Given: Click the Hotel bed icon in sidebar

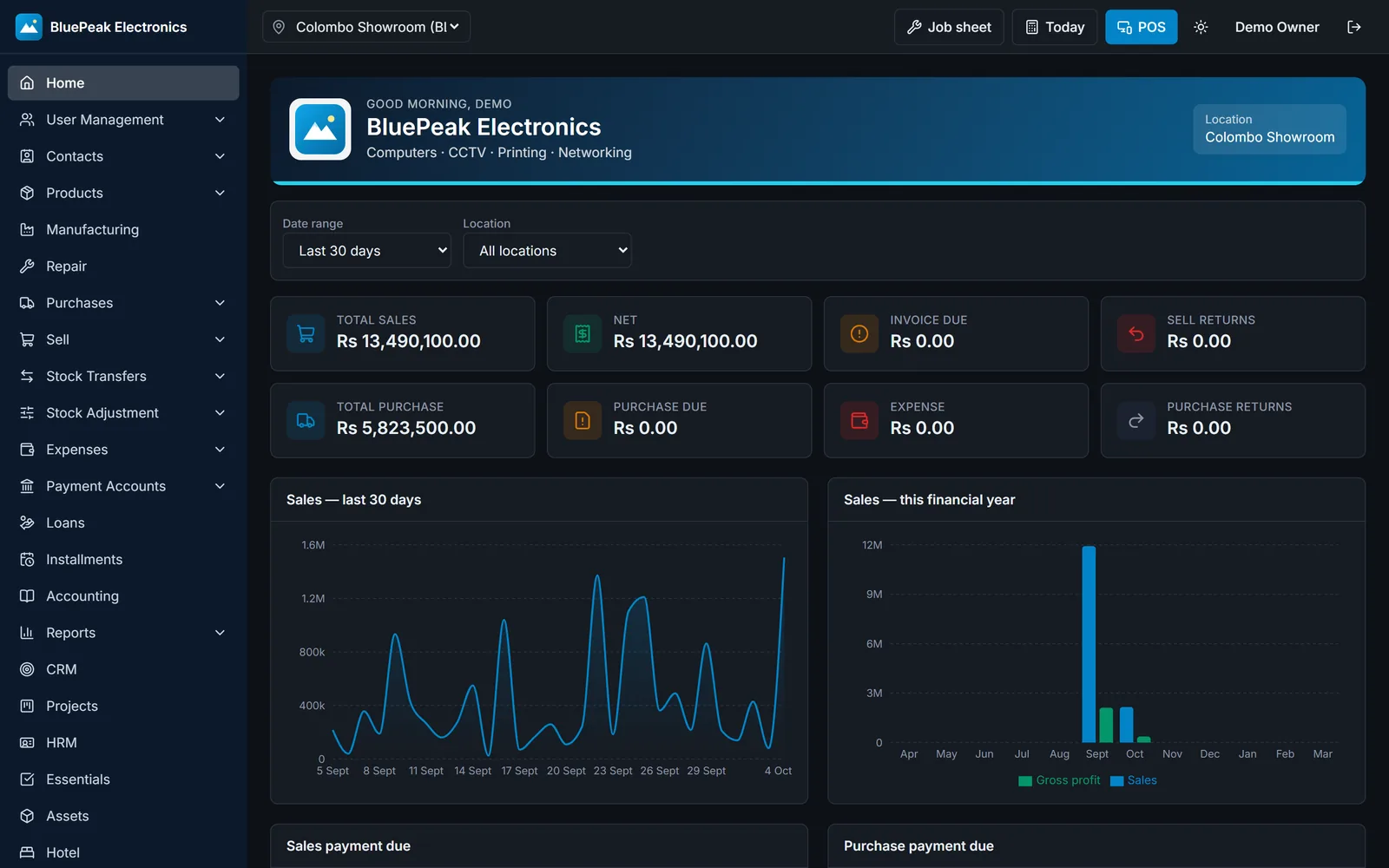Looking at the screenshot, I should pos(27,852).
